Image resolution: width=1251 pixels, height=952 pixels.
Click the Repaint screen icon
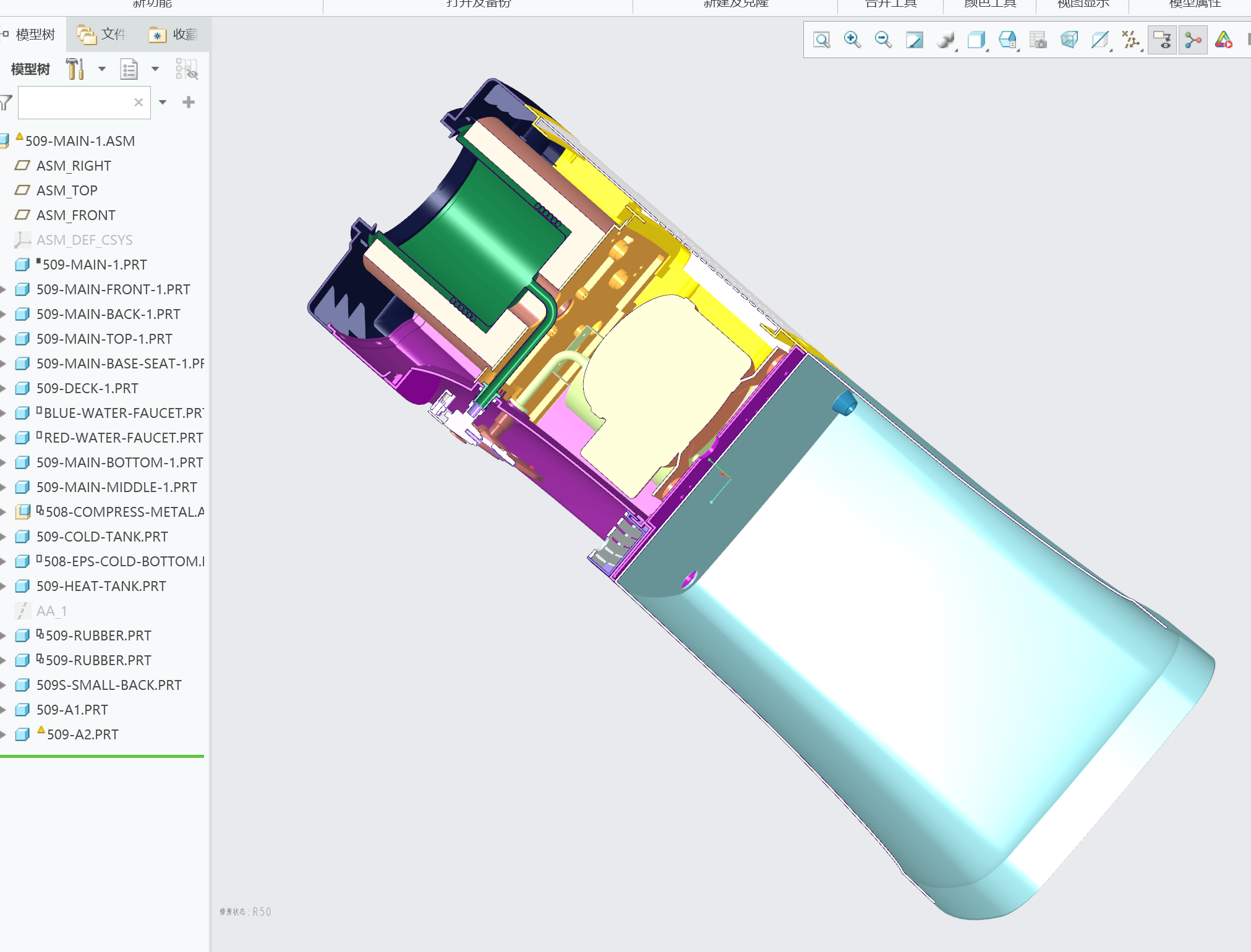click(915, 40)
